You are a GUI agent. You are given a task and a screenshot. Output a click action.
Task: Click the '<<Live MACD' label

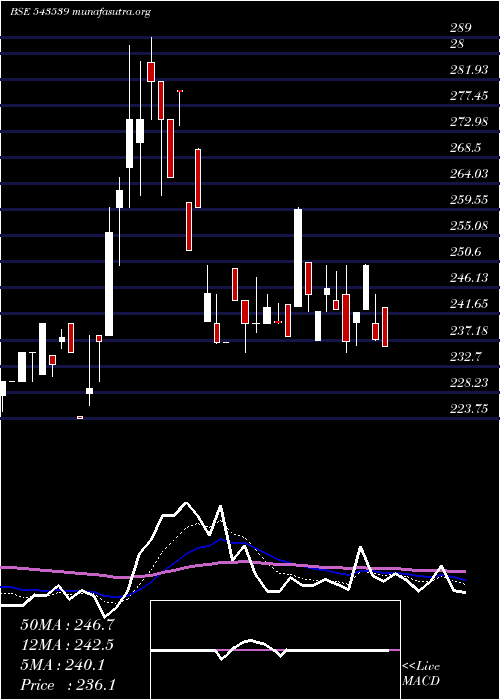tap(421, 674)
